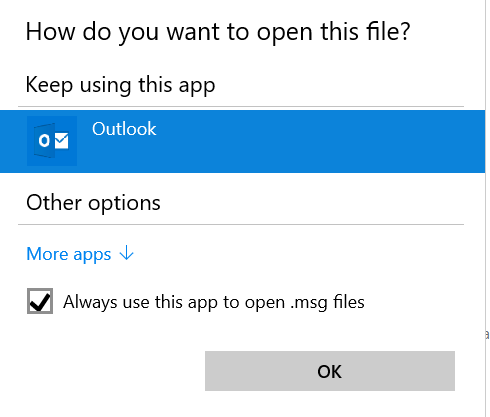Click the separator line under 'Other options'
Screen dimensions: 490x417
click(241, 225)
